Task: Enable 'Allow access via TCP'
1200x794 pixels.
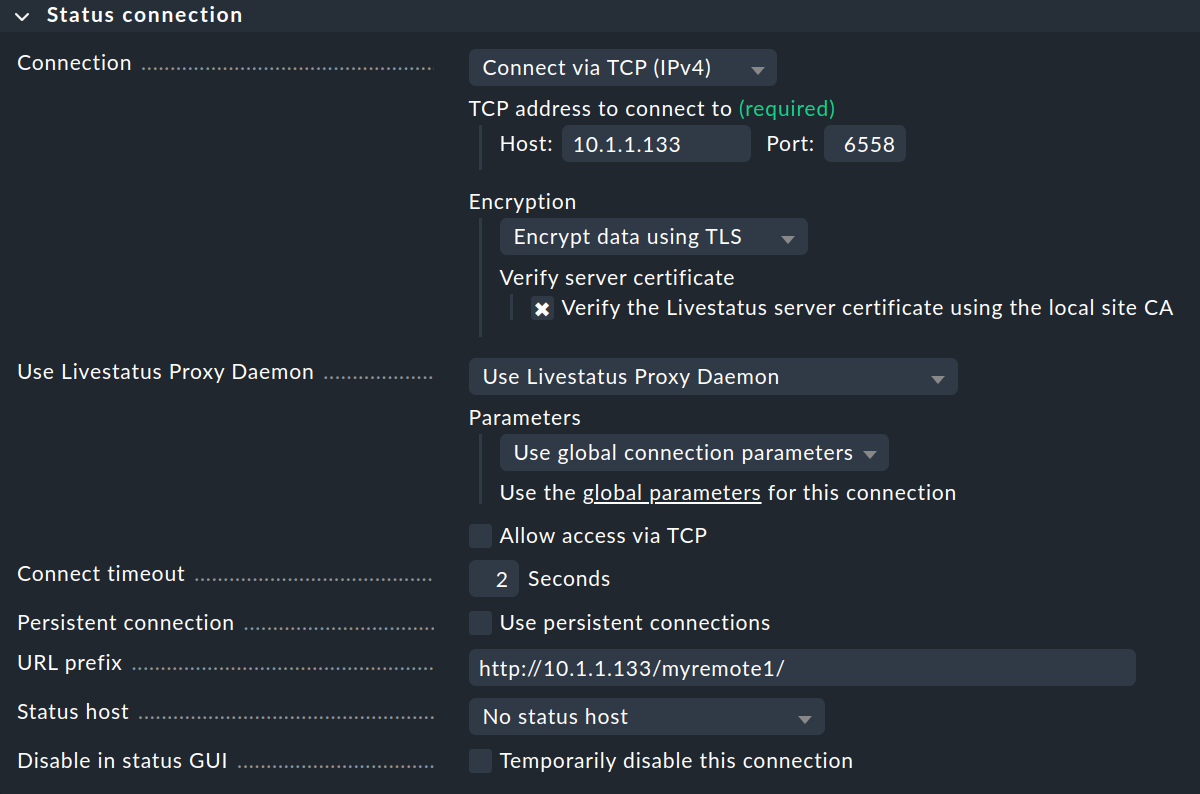Action: tap(480, 535)
